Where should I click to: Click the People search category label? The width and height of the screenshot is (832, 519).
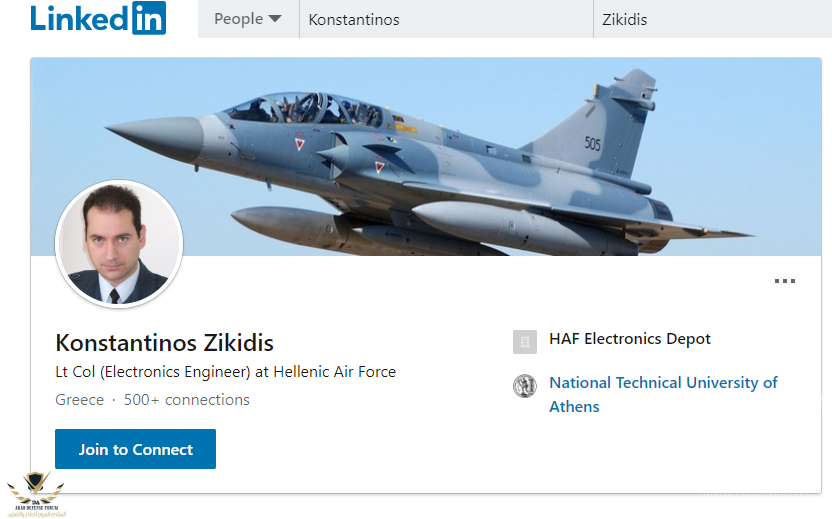tap(238, 19)
